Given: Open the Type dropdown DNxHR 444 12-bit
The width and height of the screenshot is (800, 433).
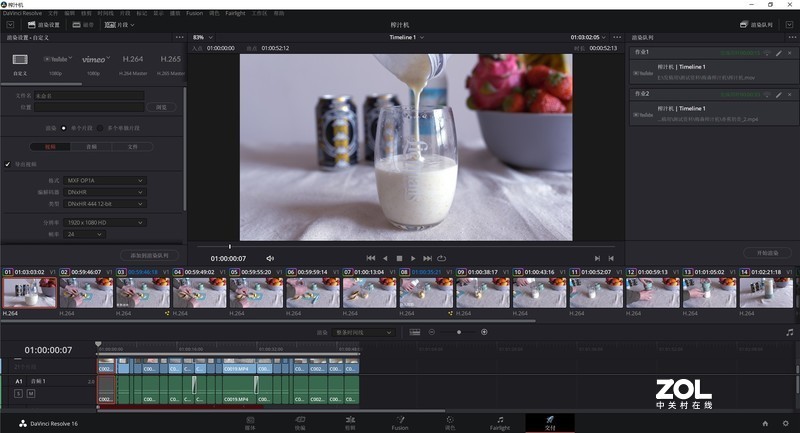Looking at the screenshot, I should tap(105, 204).
